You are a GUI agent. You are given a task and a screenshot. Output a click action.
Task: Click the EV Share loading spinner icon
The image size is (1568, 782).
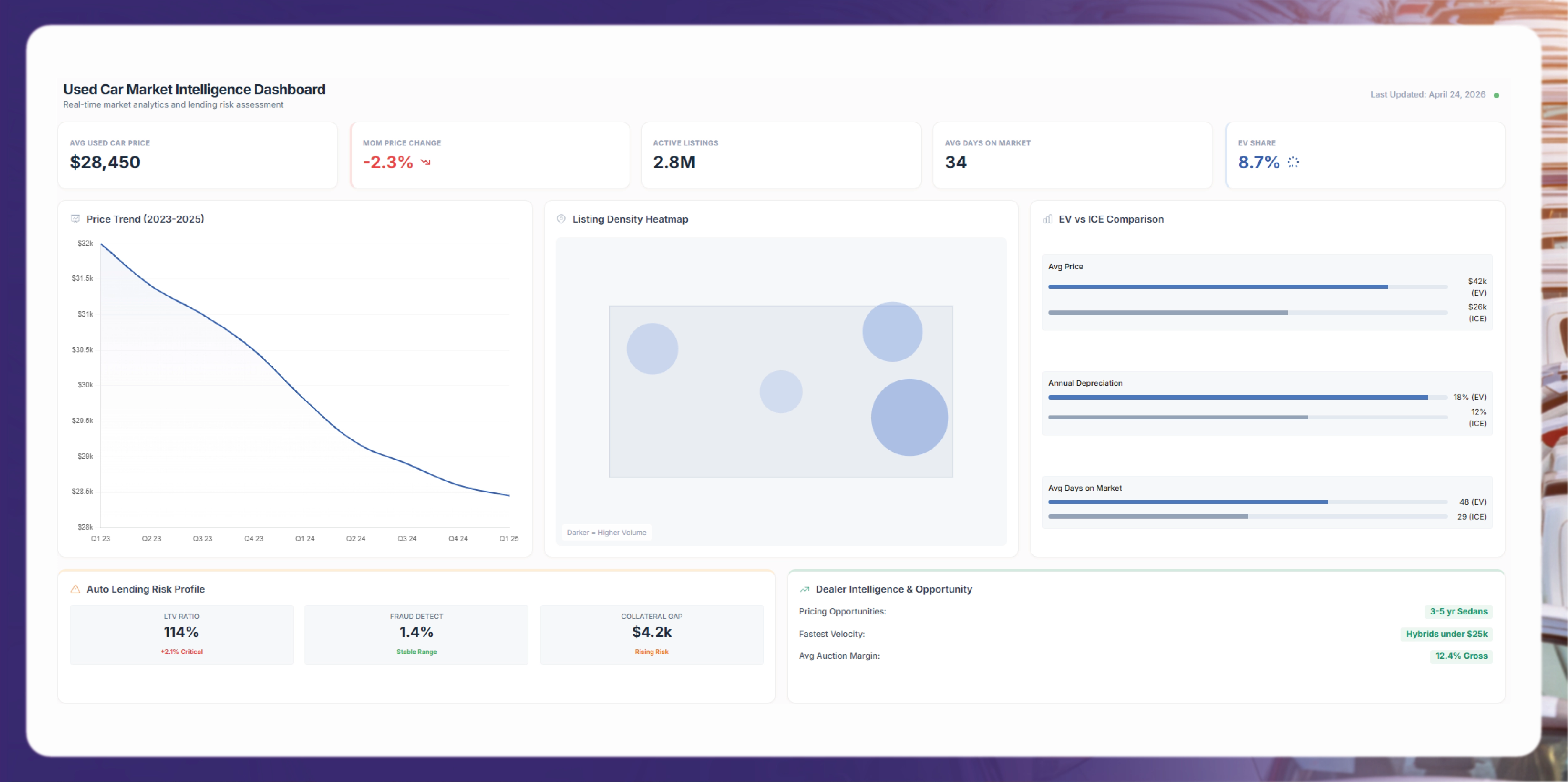(x=1293, y=162)
